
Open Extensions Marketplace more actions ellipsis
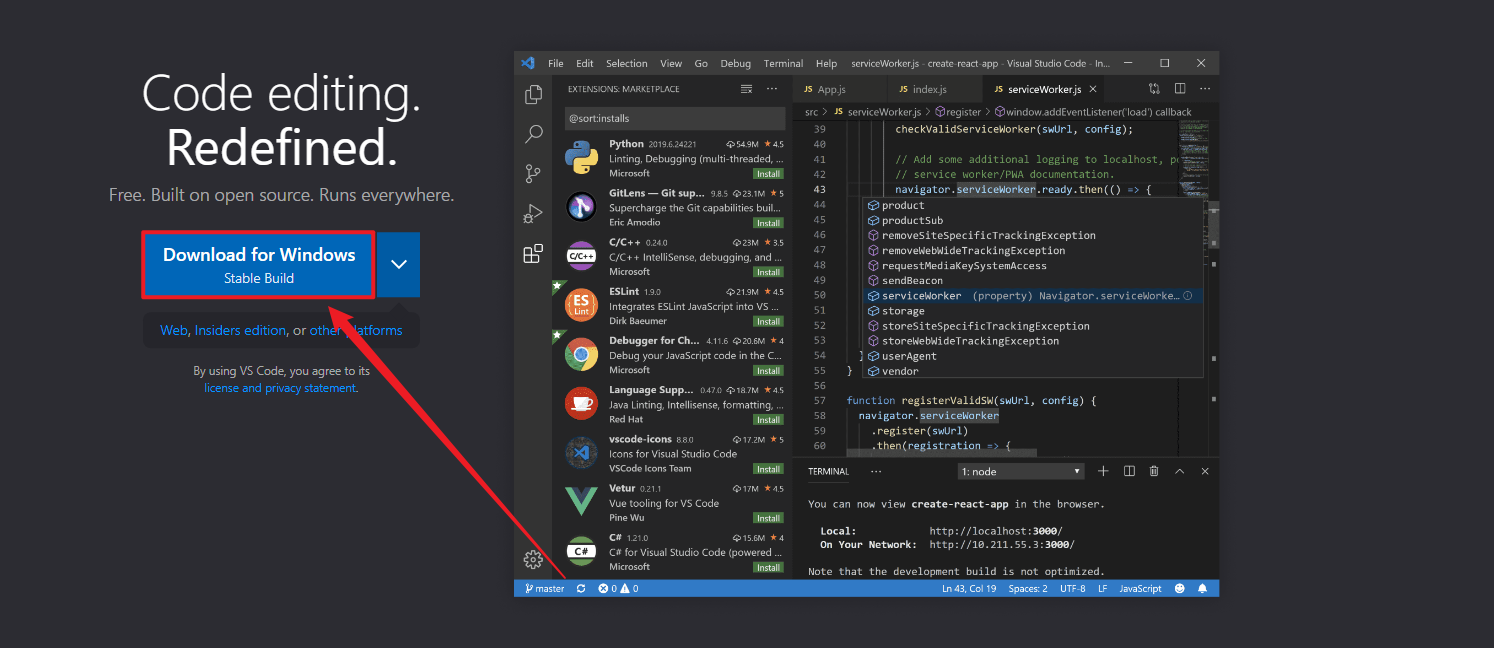772,89
